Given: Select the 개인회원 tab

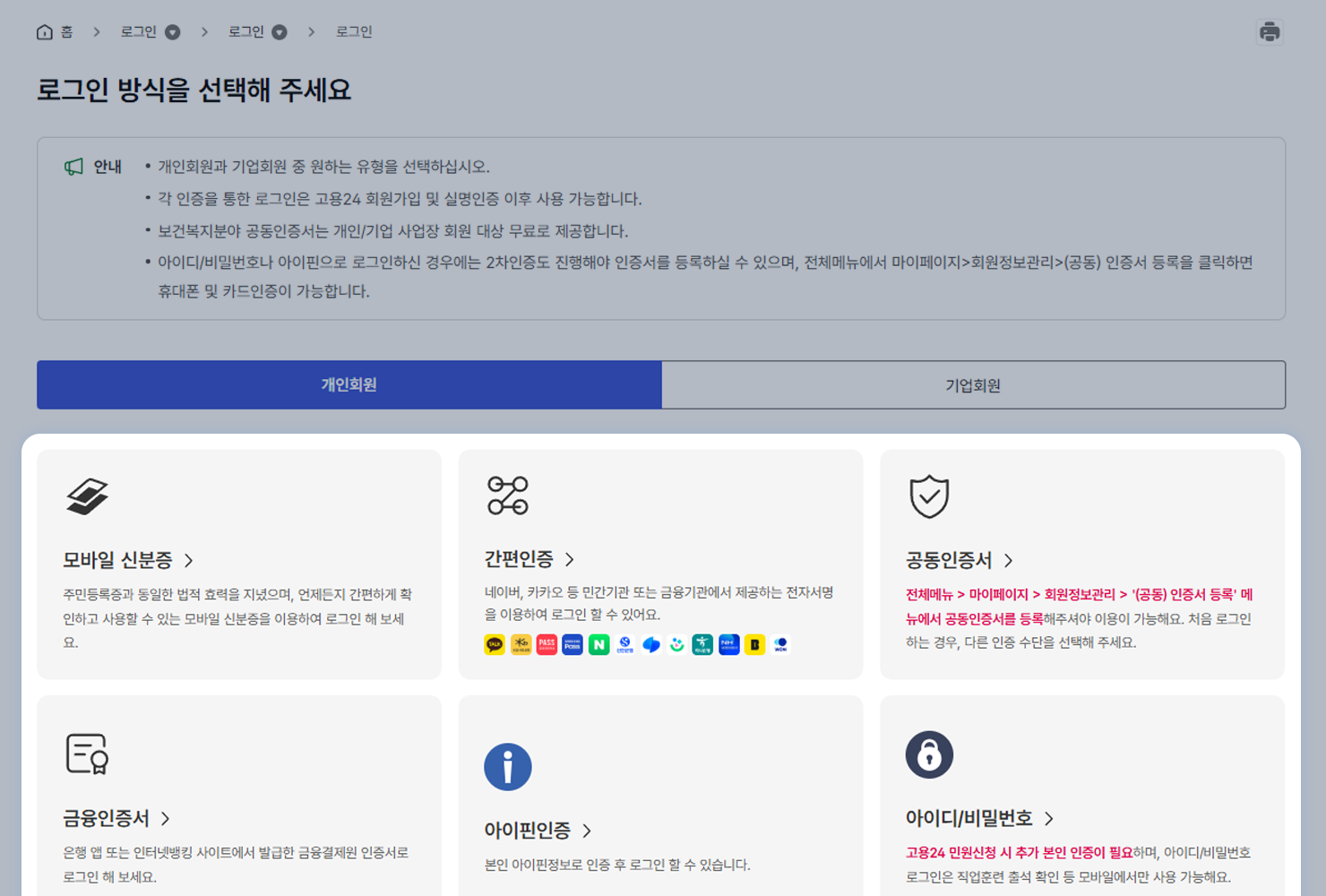Looking at the screenshot, I should coord(348,384).
